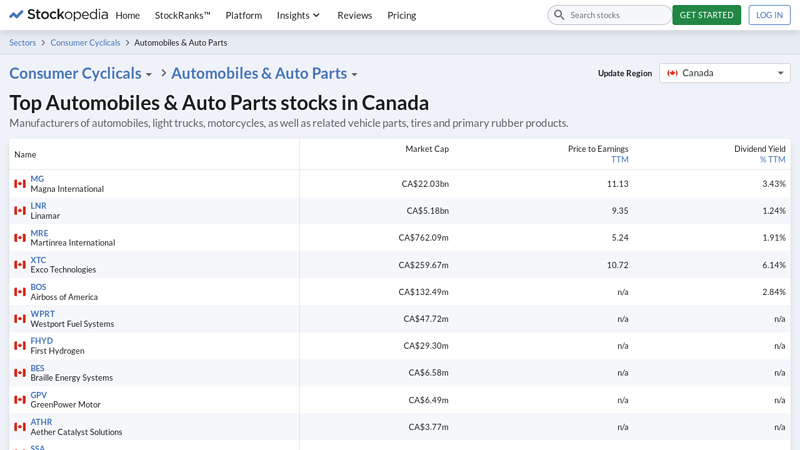Open the Insights menu

click(x=298, y=15)
